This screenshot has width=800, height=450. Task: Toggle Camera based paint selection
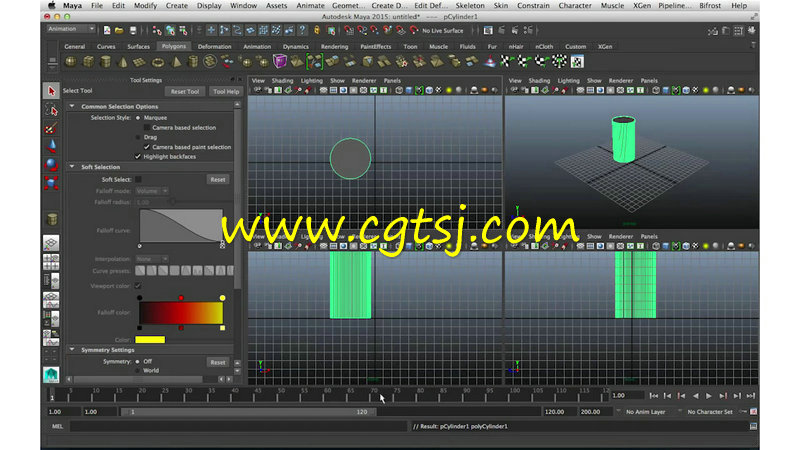[147, 147]
